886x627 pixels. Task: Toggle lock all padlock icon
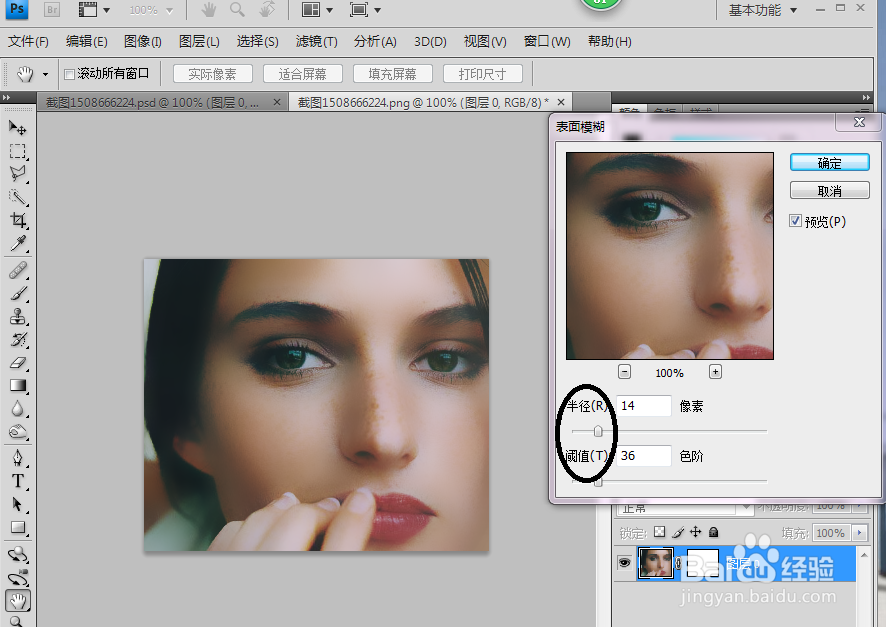[714, 532]
